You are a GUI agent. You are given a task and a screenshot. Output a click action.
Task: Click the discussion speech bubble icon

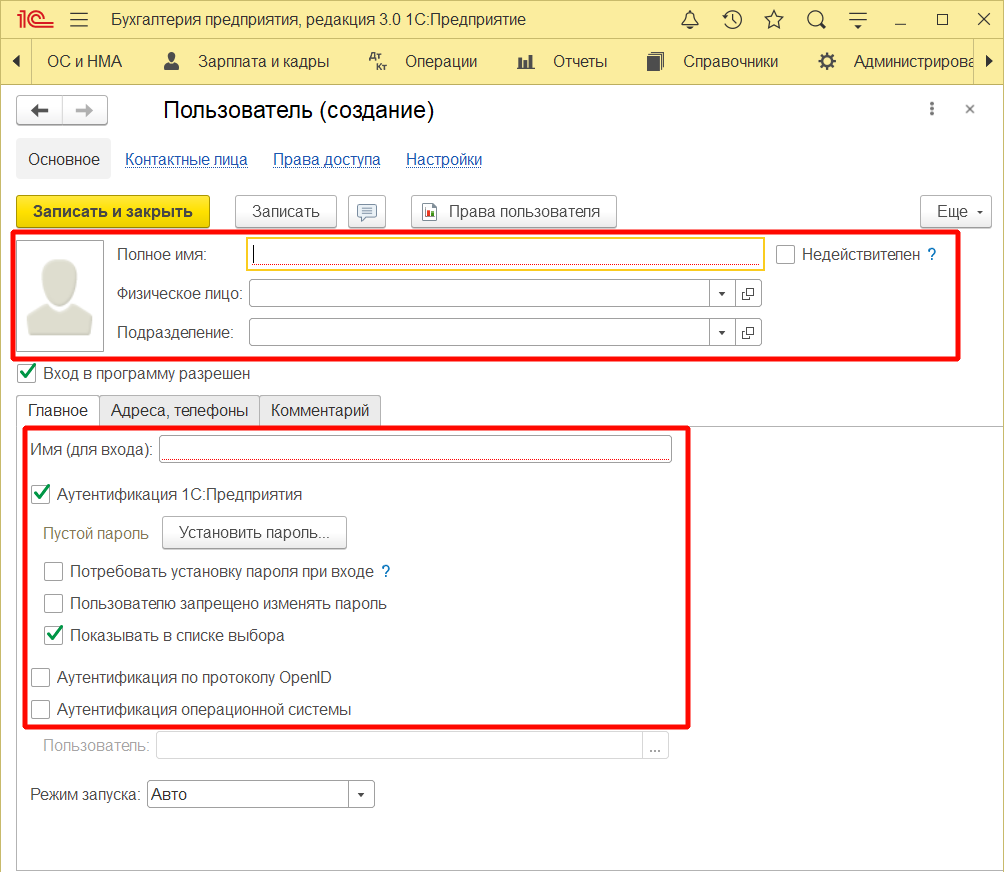click(x=367, y=212)
